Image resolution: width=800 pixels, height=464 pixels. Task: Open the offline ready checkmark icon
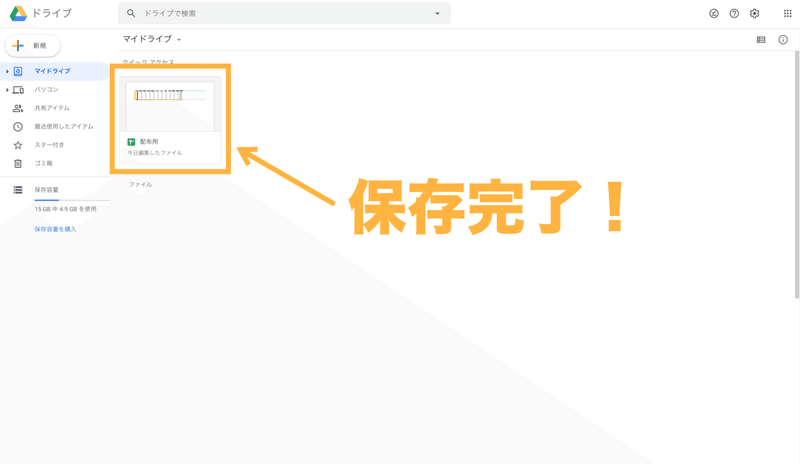click(714, 14)
